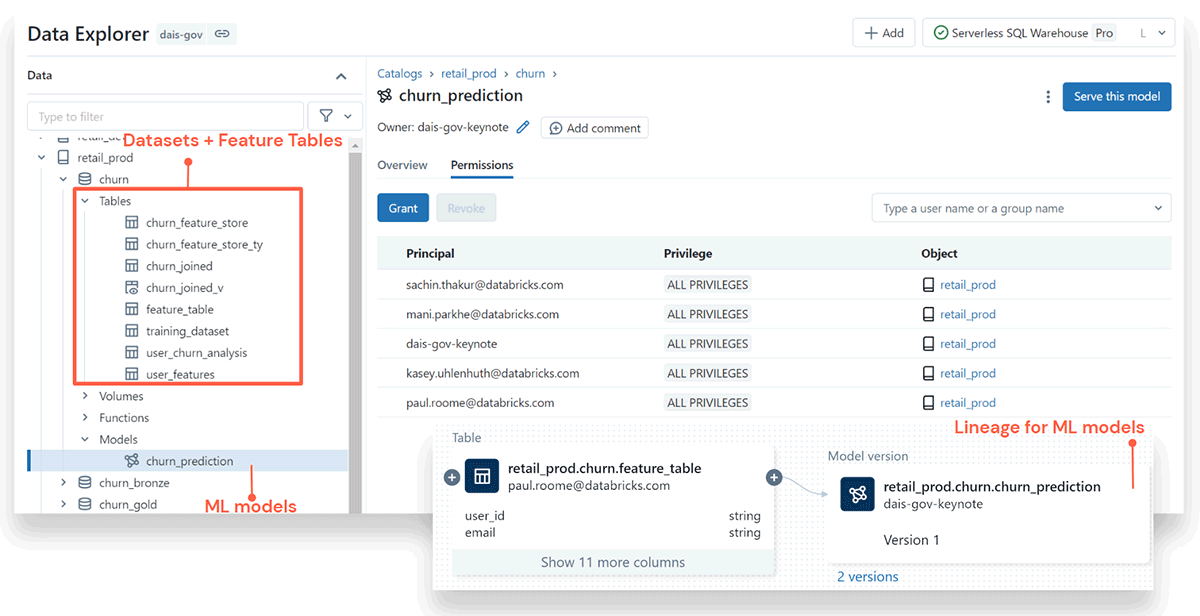This screenshot has height=616, width=1200.
Task: Click the Serve this model button
Action: coord(1116,96)
